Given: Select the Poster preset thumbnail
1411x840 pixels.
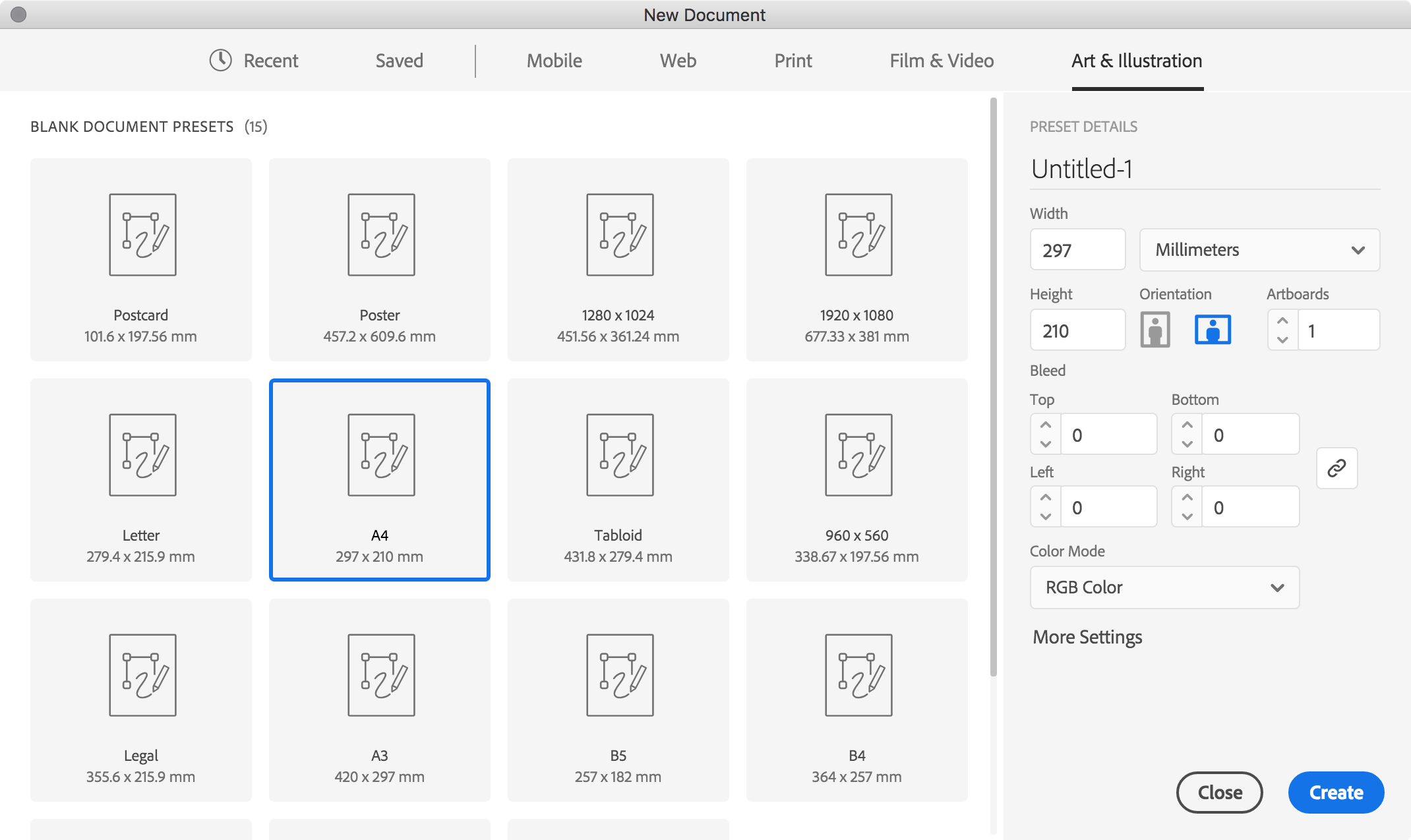Looking at the screenshot, I should [x=379, y=260].
